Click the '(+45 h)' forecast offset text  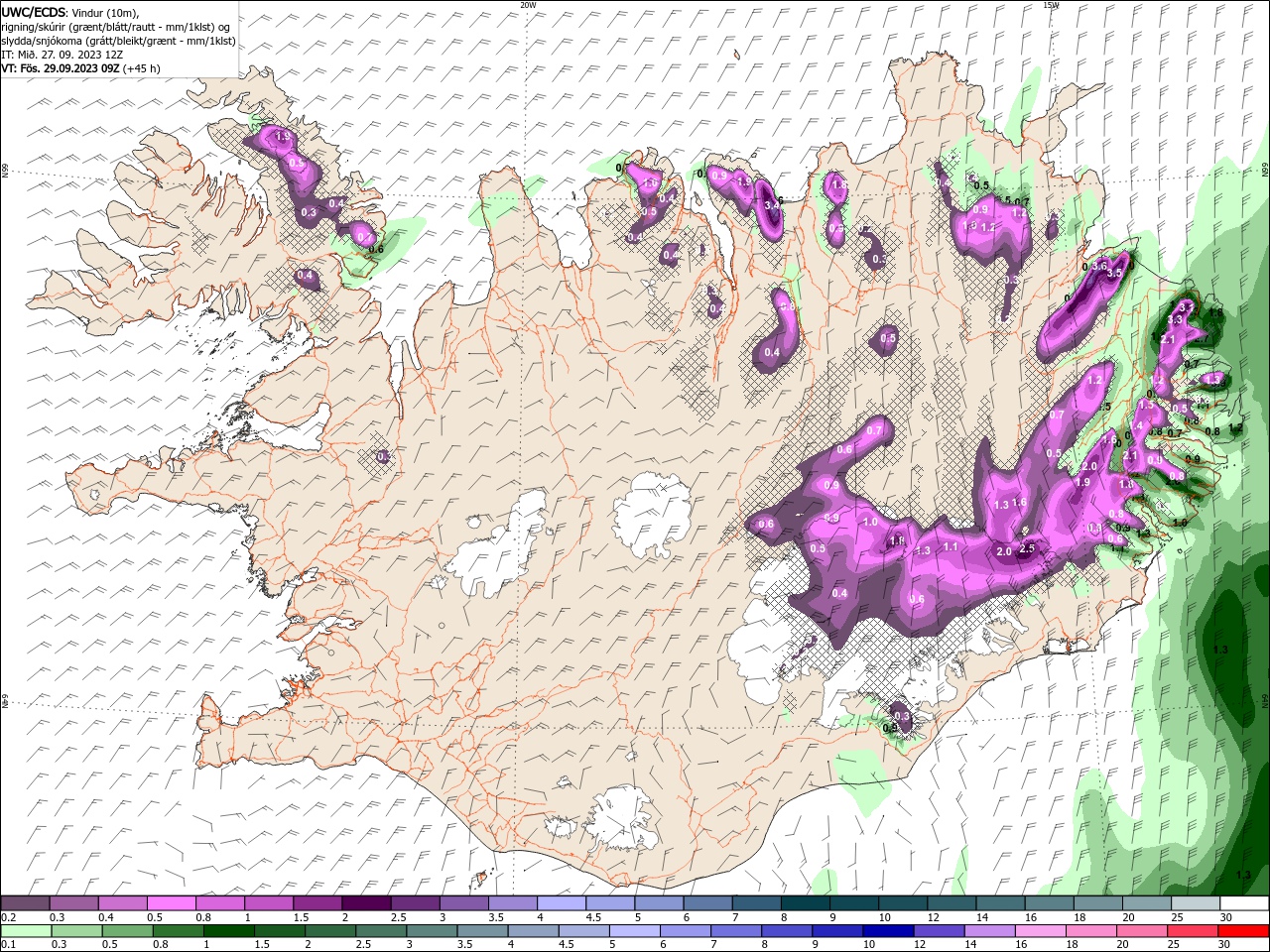[x=142, y=68]
